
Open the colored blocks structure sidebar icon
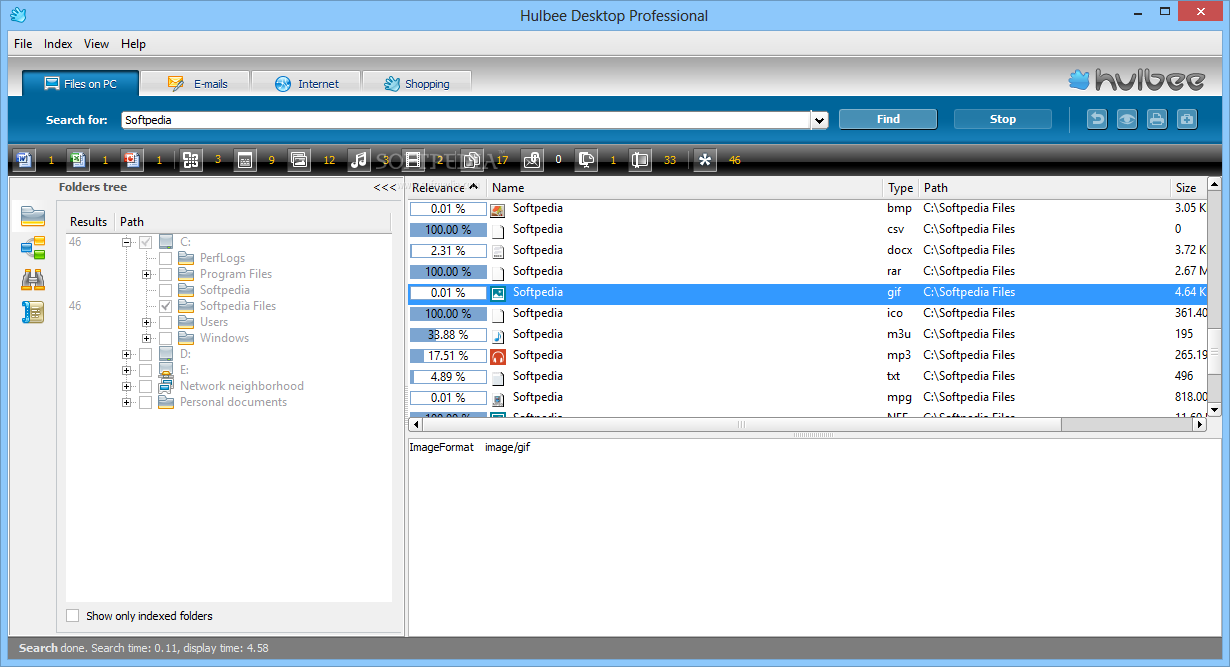(33, 247)
